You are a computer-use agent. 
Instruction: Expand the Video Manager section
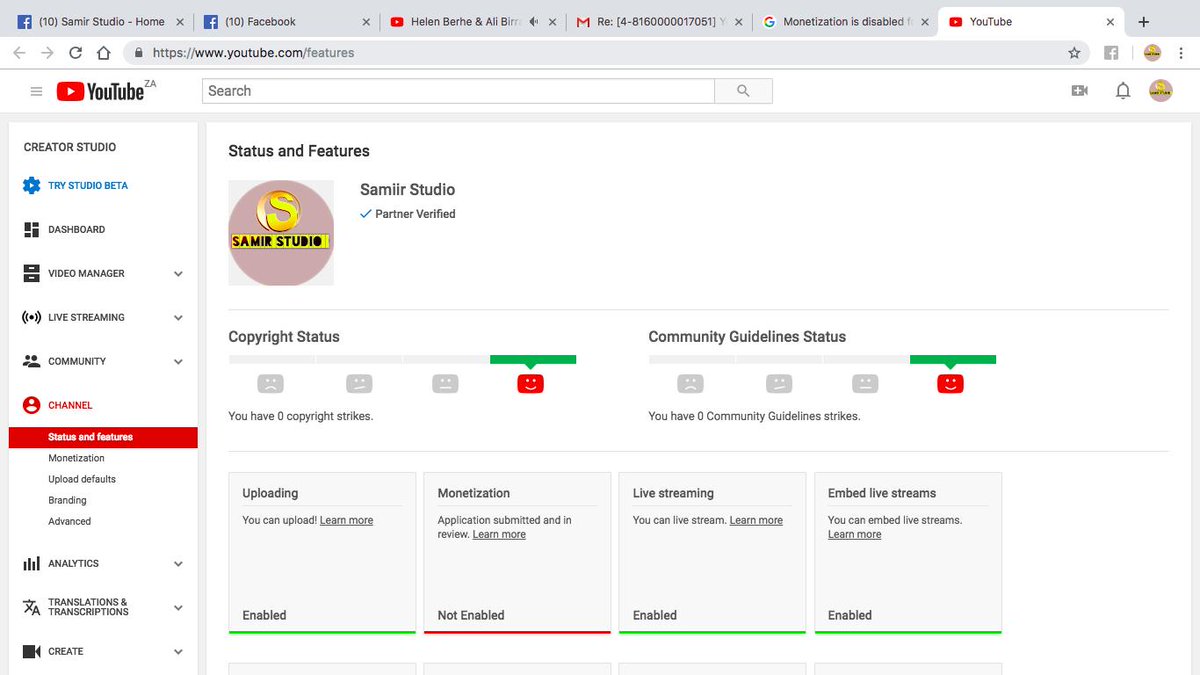pyautogui.click(x=178, y=273)
